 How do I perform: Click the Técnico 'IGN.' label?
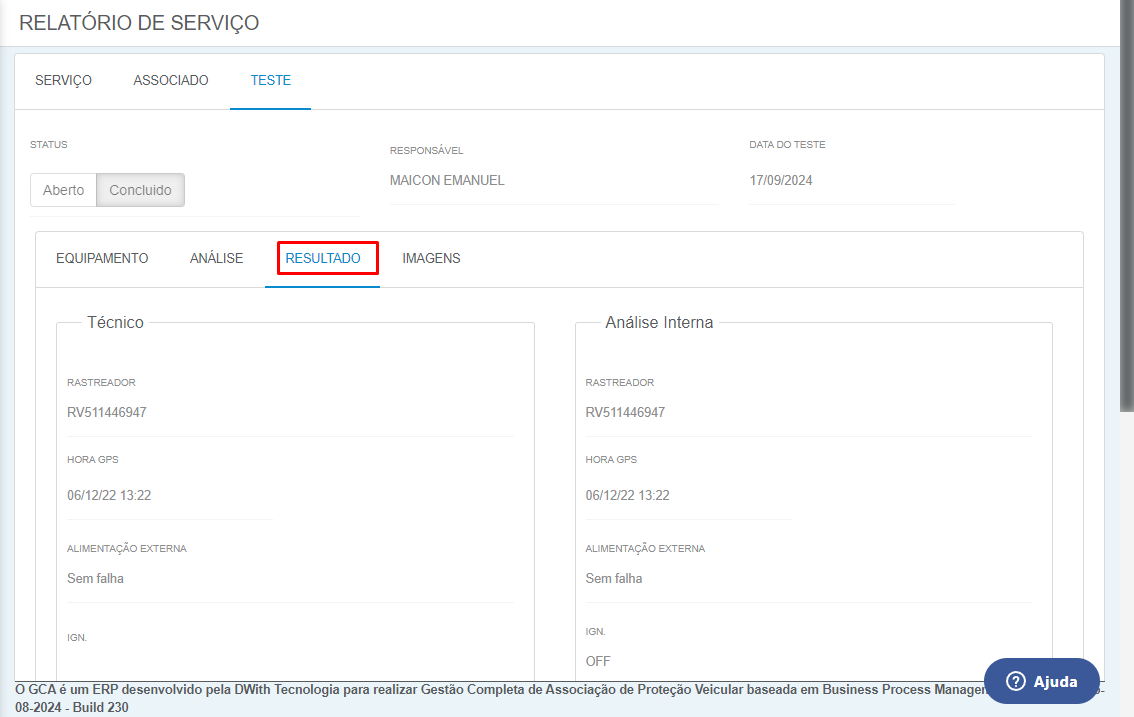(77, 637)
